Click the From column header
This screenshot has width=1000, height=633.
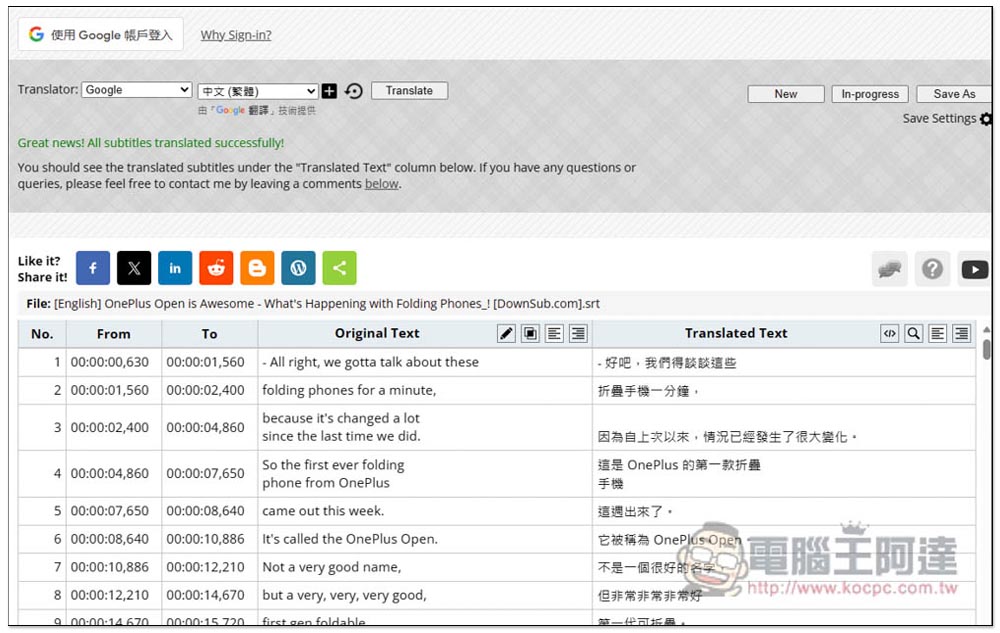coord(114,334)
